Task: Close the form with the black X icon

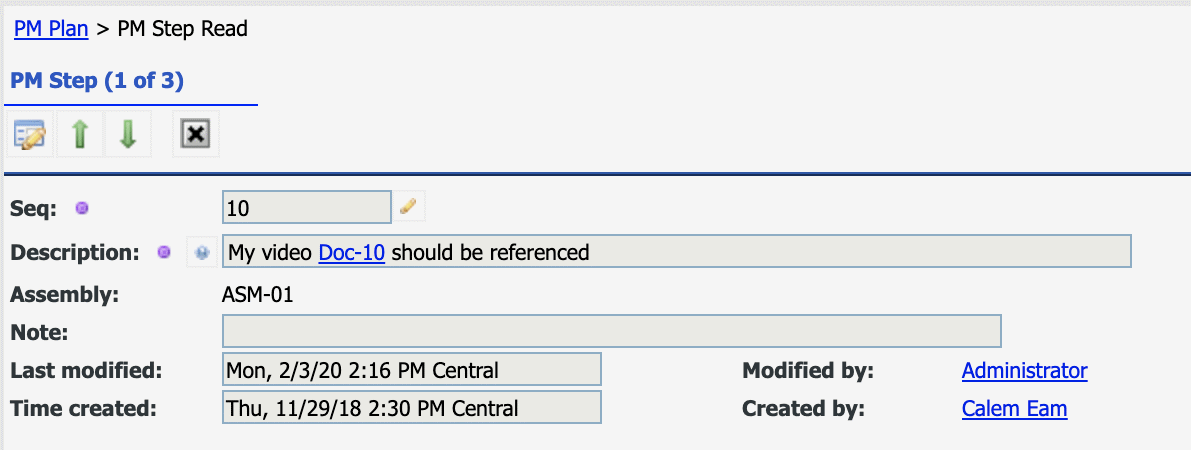Action: [x=196, y=135]
